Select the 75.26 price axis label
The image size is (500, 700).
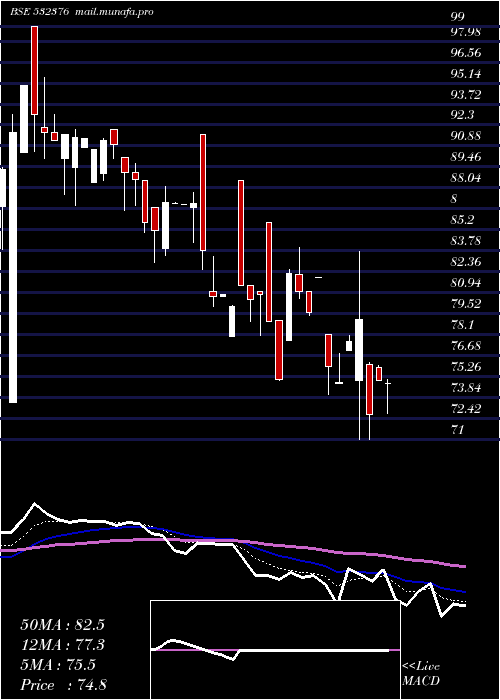[466, 367]
